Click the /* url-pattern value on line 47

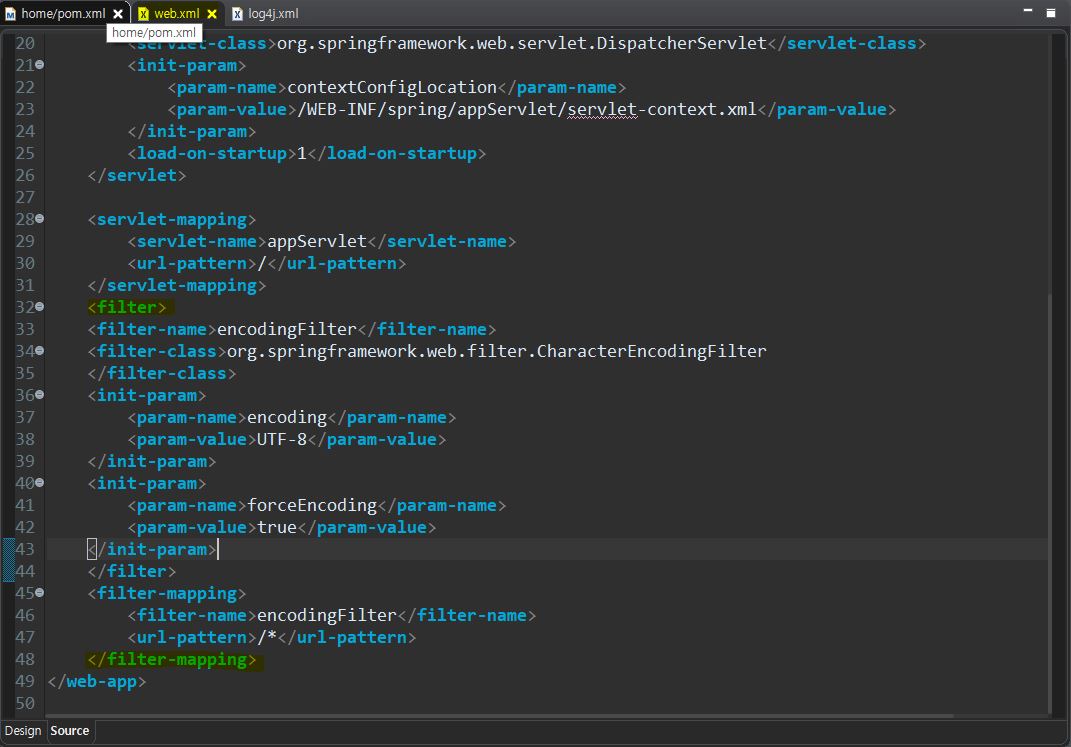click(x=267, y=637)
